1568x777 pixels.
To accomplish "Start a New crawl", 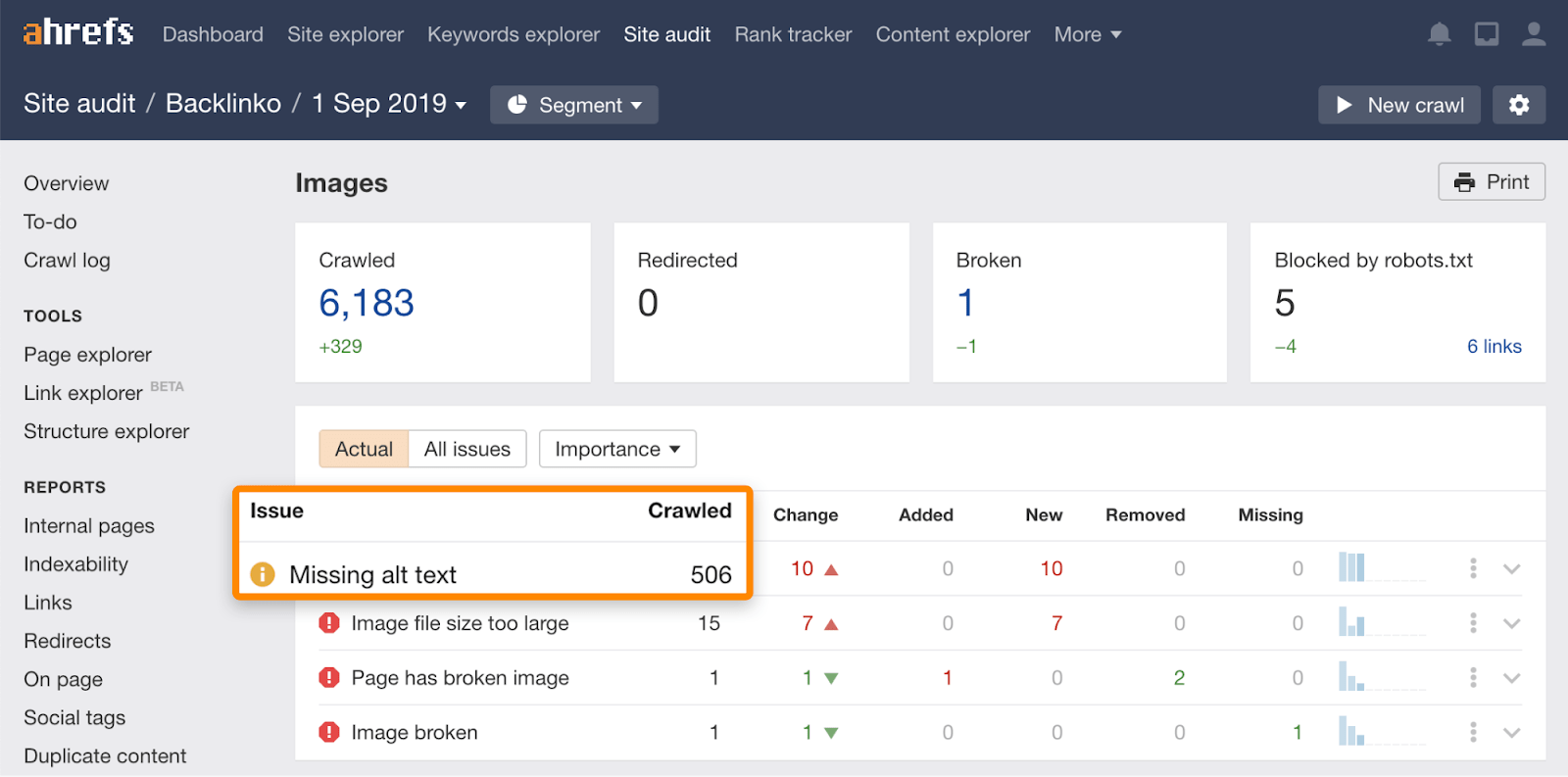I will [x=1399, y=105].
